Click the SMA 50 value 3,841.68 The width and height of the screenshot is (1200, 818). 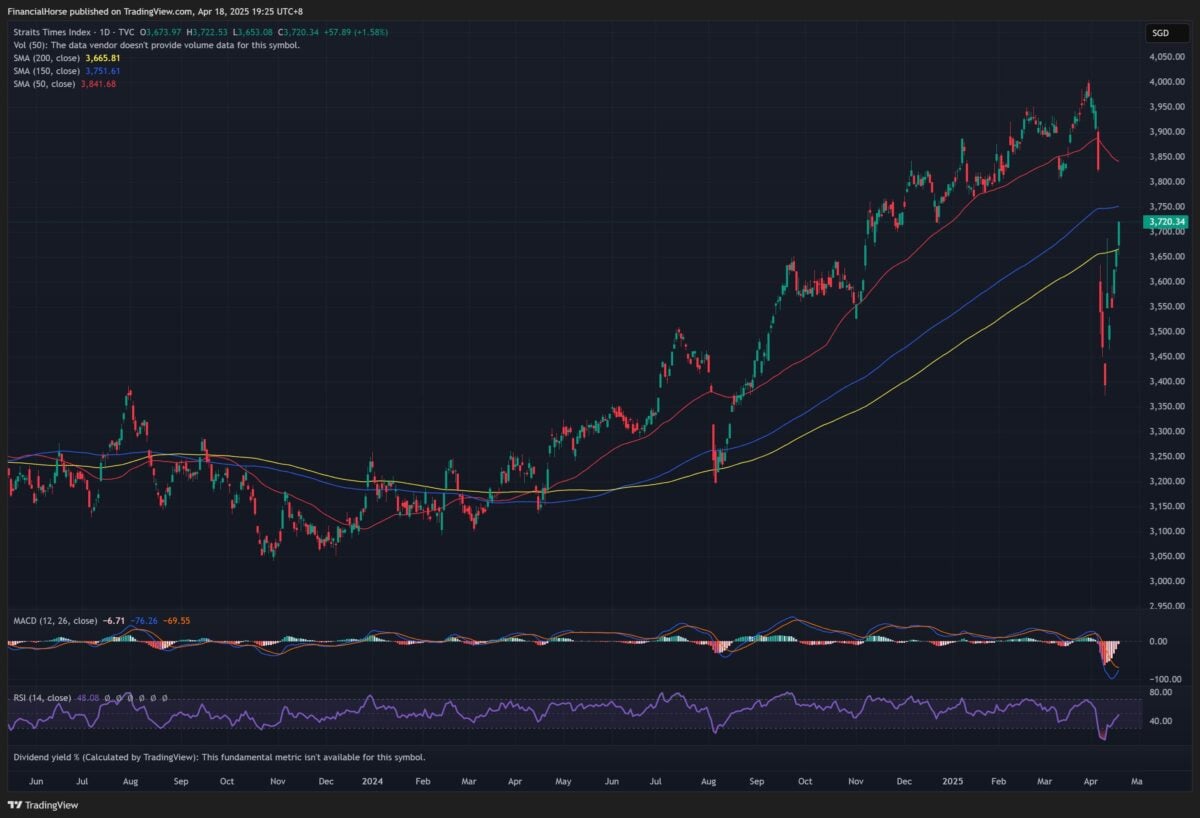[x=100, y=84]
